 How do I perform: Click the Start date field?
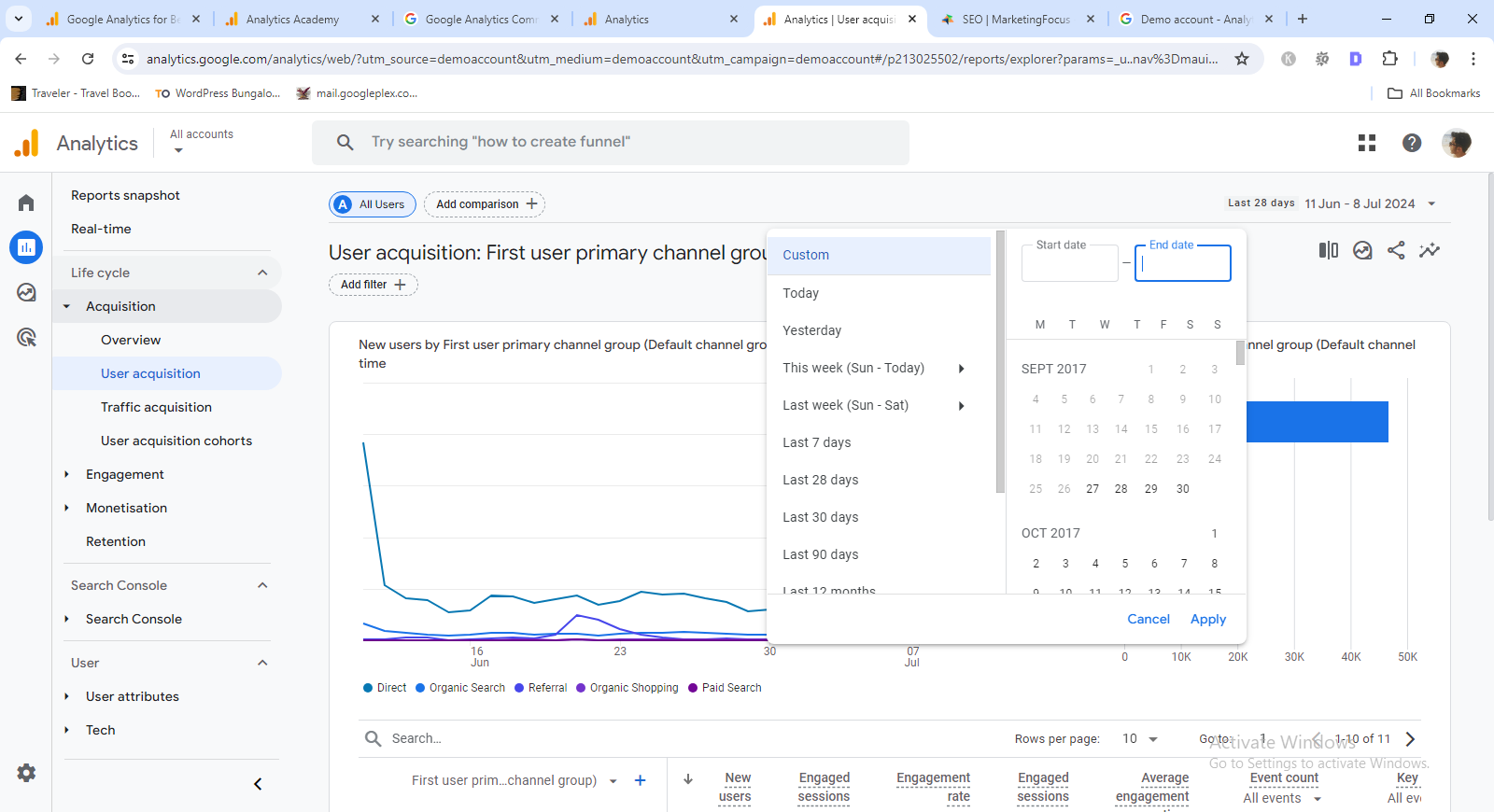1070,262
